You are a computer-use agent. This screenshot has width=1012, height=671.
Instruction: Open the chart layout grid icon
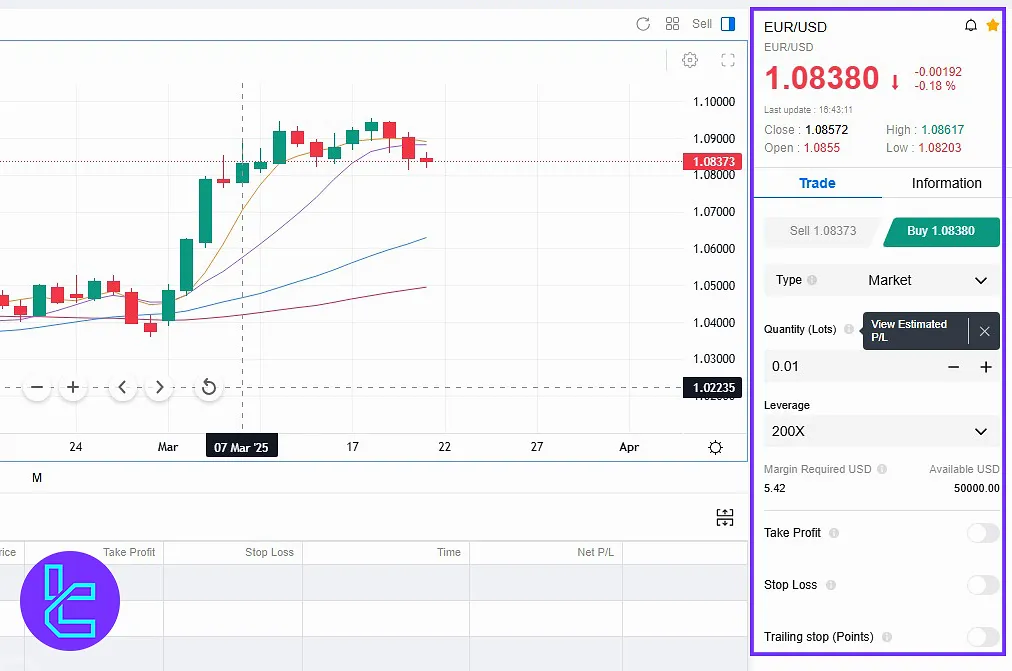(x=672, y=24)
